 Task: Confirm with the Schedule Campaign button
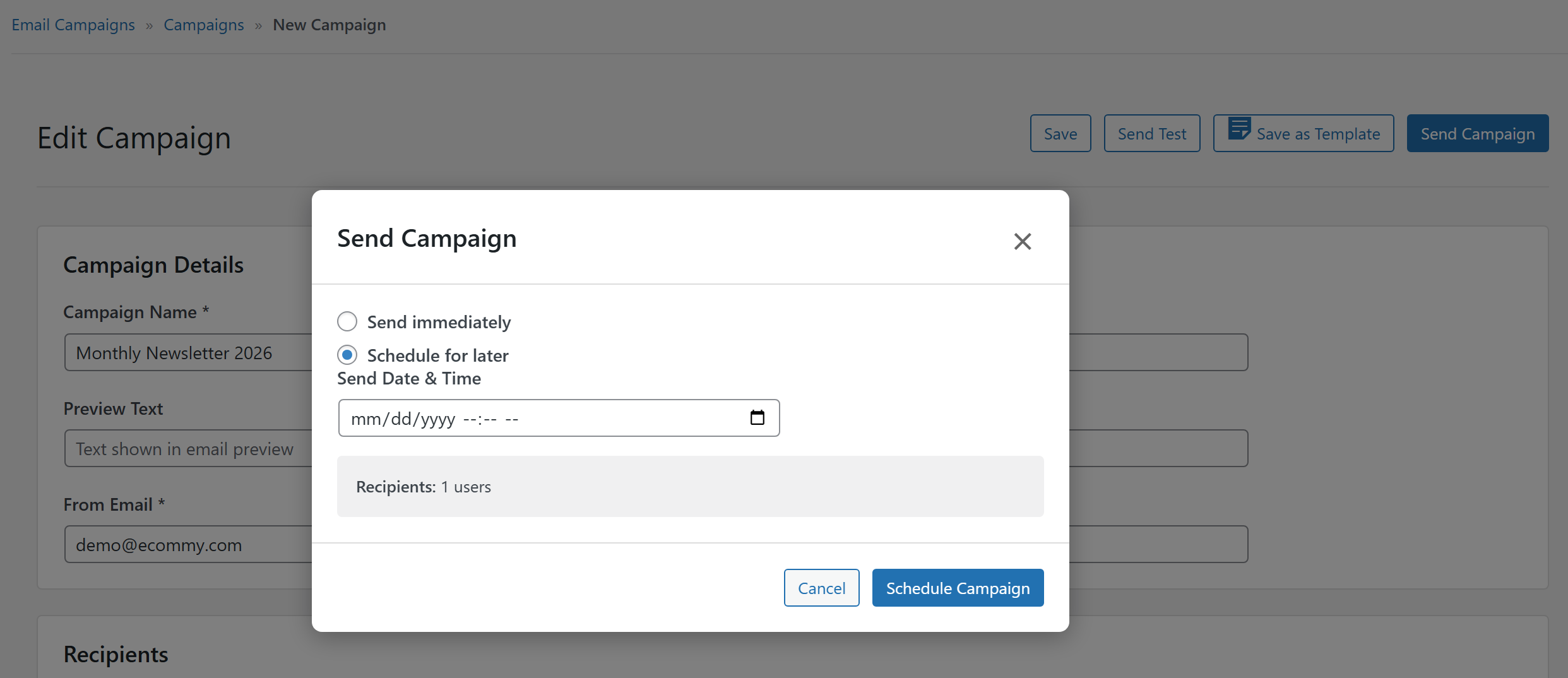[x=958, y=588]
